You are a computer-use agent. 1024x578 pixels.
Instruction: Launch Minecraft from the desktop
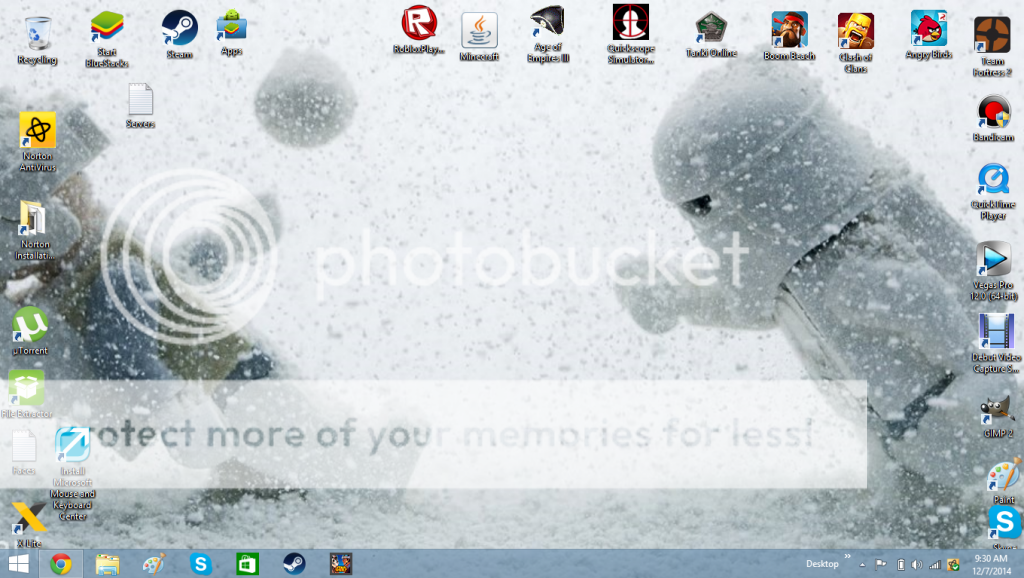pyautogui.click(x=479, y=31)
